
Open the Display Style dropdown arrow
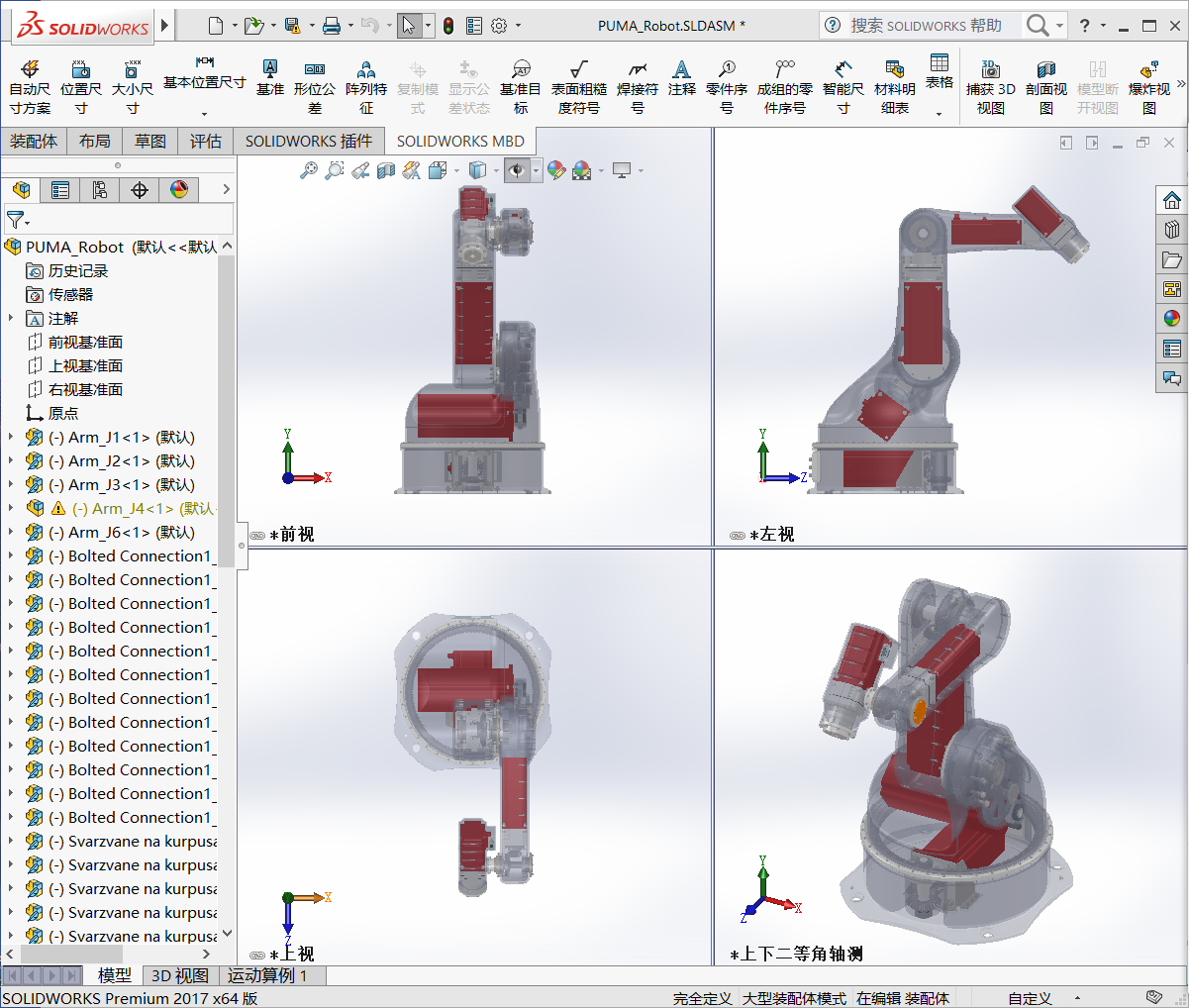pos(496,171)
